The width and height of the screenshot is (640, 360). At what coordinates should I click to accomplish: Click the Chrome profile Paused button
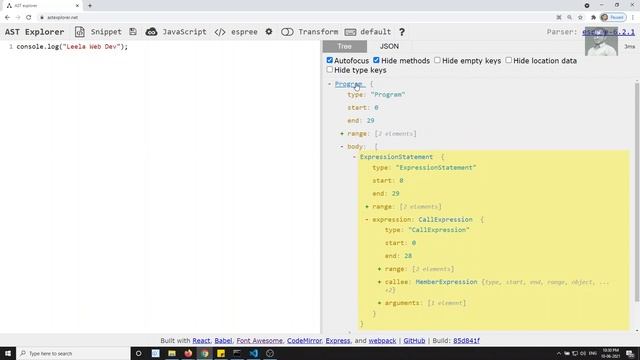(613, 17)
